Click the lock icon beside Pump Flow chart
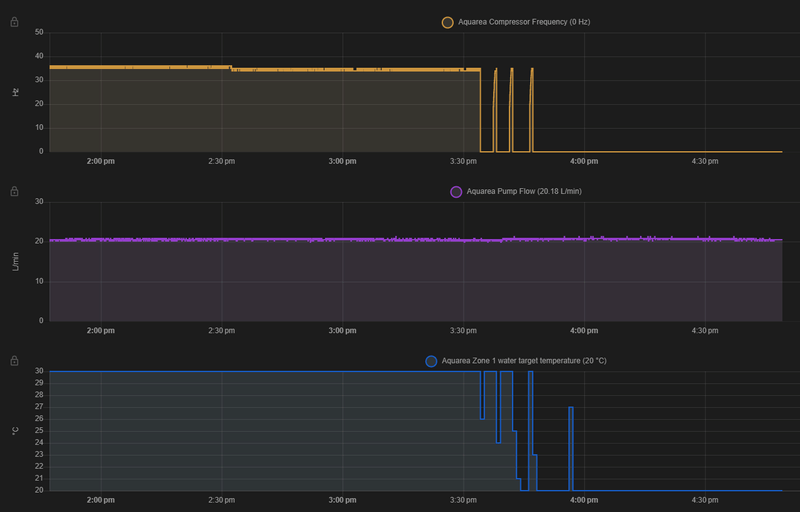The width and height of the screenshot is (800, 512). 14,191
